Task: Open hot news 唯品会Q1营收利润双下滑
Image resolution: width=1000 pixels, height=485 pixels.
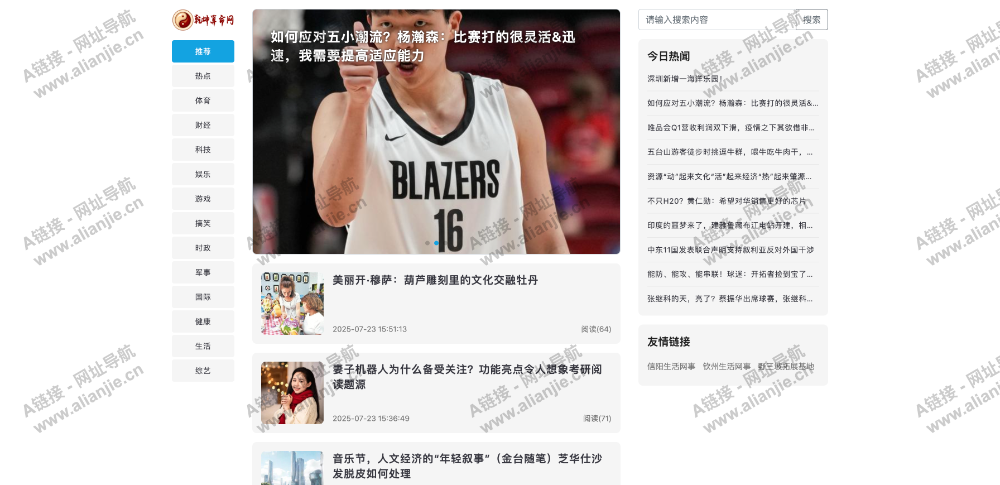Action: point(733,128)
